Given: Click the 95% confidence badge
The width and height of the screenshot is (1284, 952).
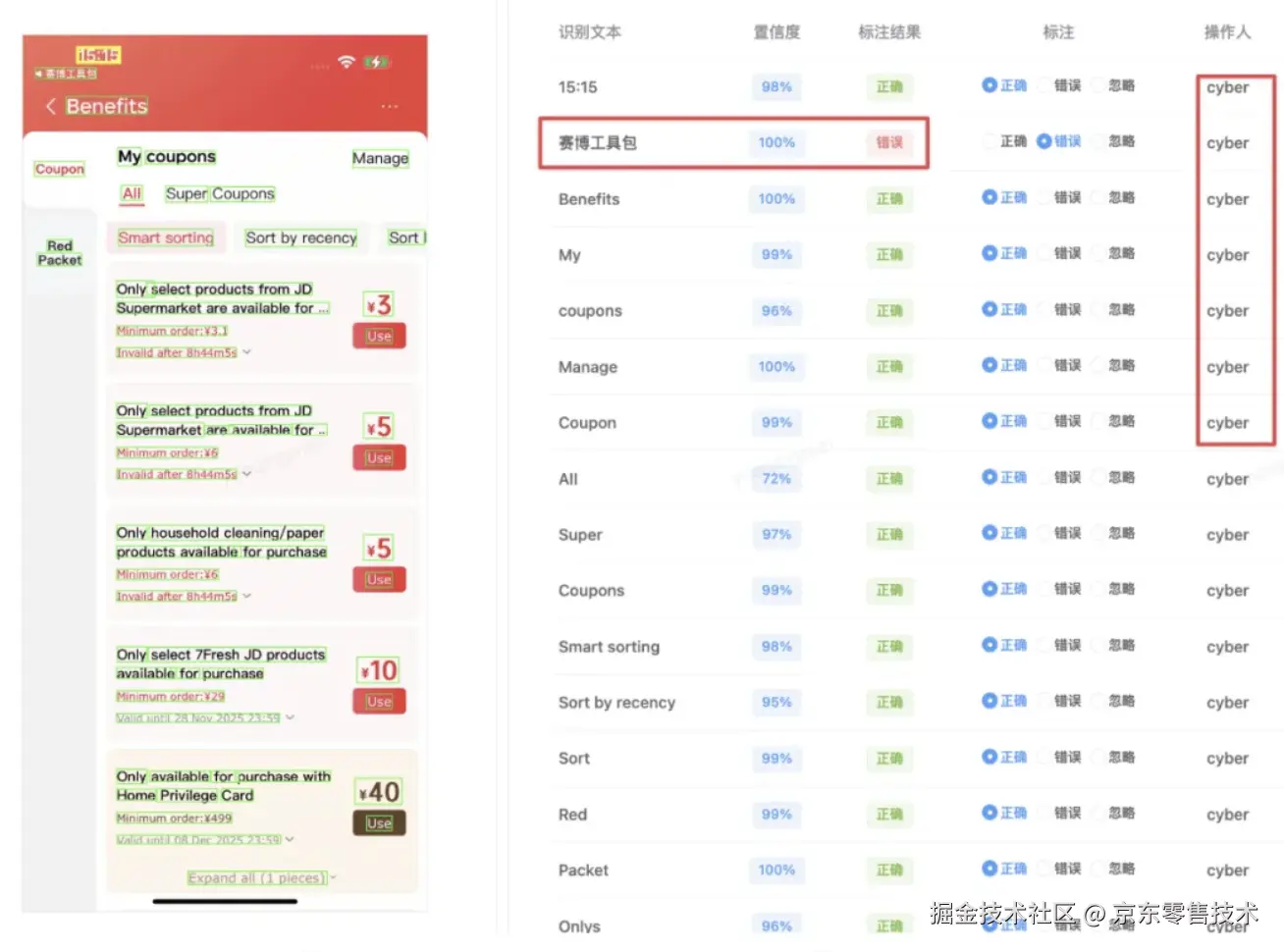Looking at the screenshot, I should [776, 702].
